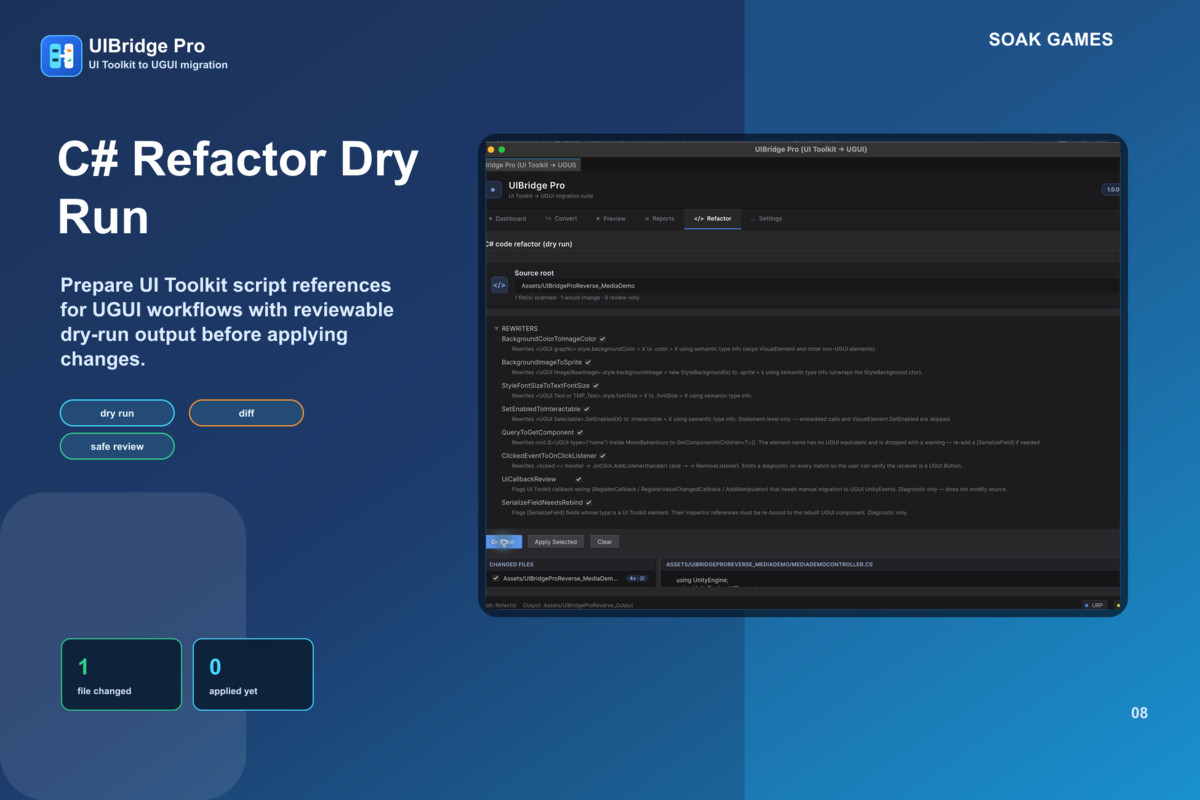
Task: Click the Clear button
Action: (604, 542)
